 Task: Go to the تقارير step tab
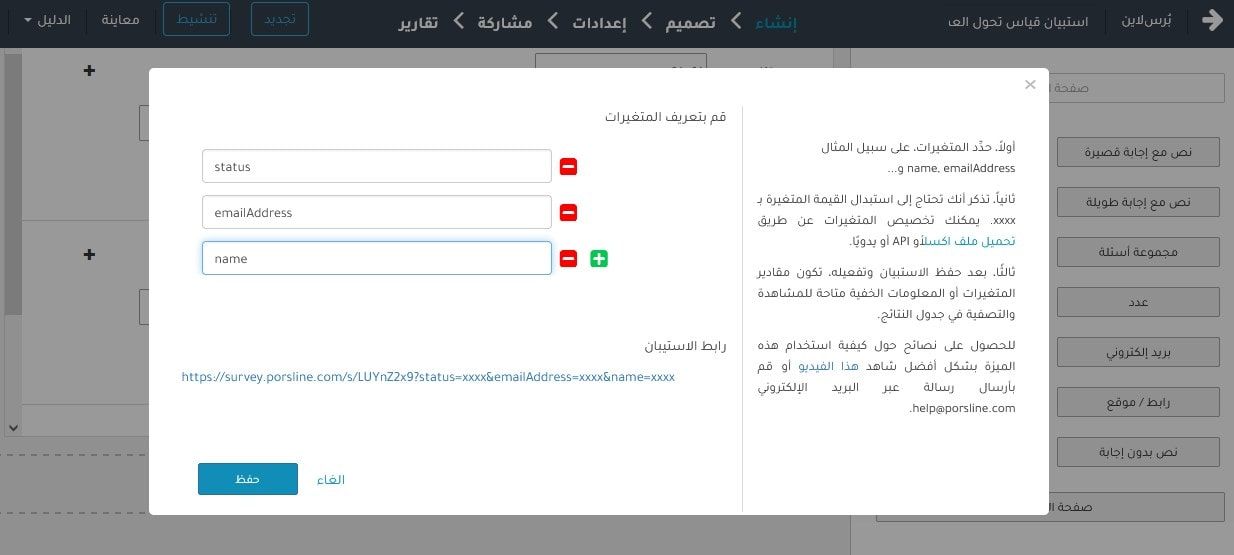[x=418, y=21]
